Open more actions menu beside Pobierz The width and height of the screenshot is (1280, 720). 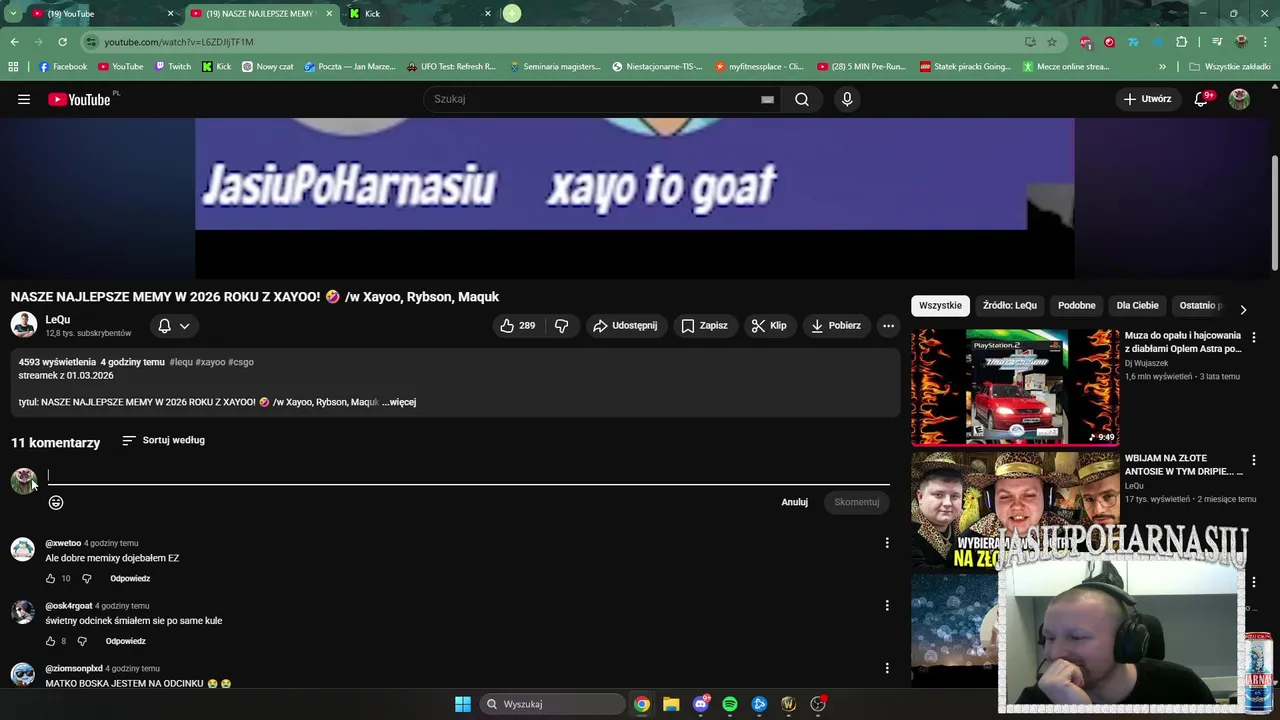tap(888, 326)
